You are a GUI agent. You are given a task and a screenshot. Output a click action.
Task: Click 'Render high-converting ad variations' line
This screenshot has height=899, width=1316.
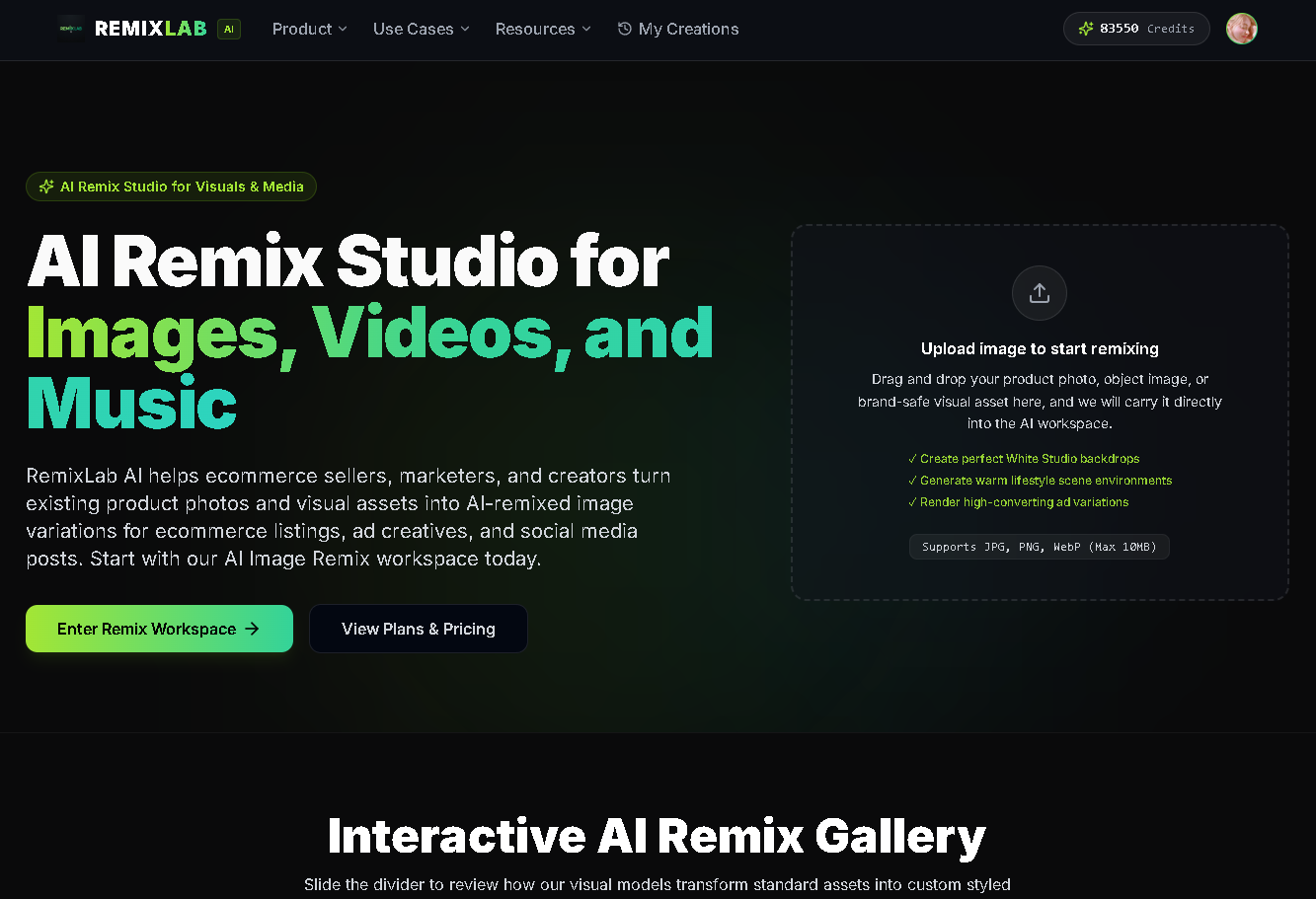1018,502
